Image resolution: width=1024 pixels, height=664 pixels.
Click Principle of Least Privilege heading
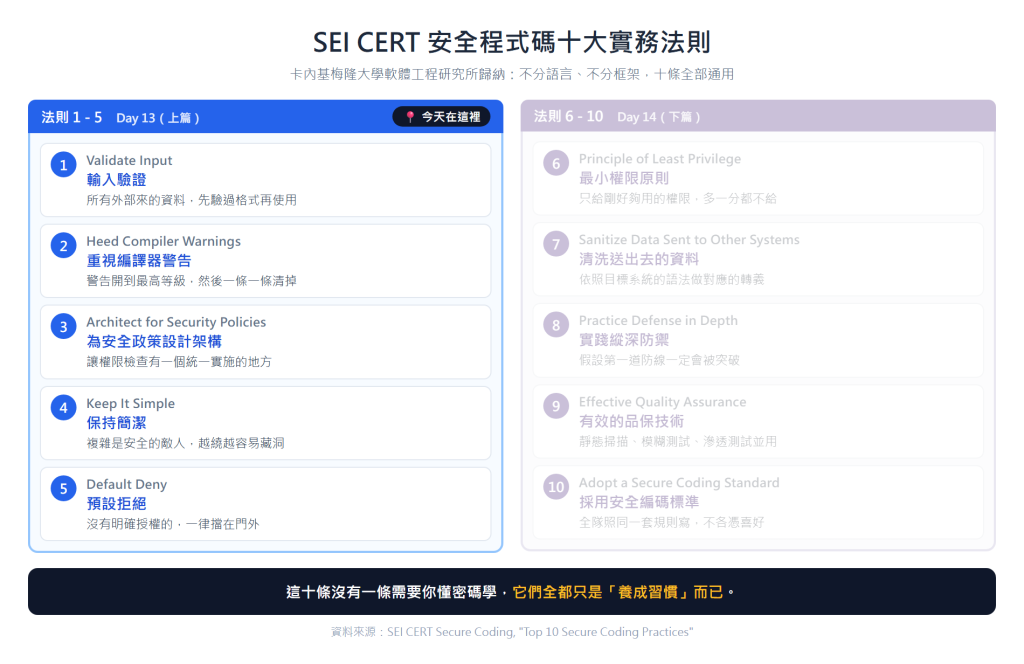[660, 159]
